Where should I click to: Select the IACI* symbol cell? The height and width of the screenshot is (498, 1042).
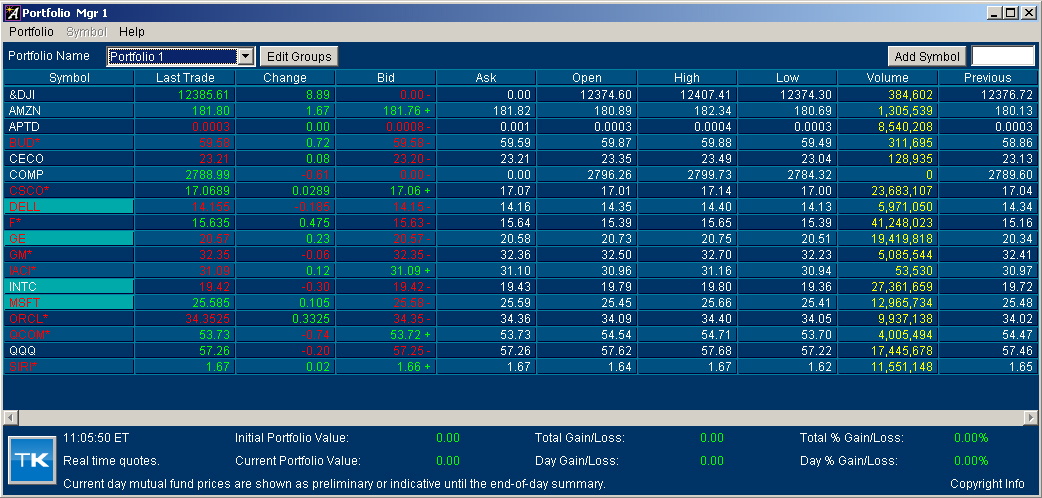pos(69,270)
